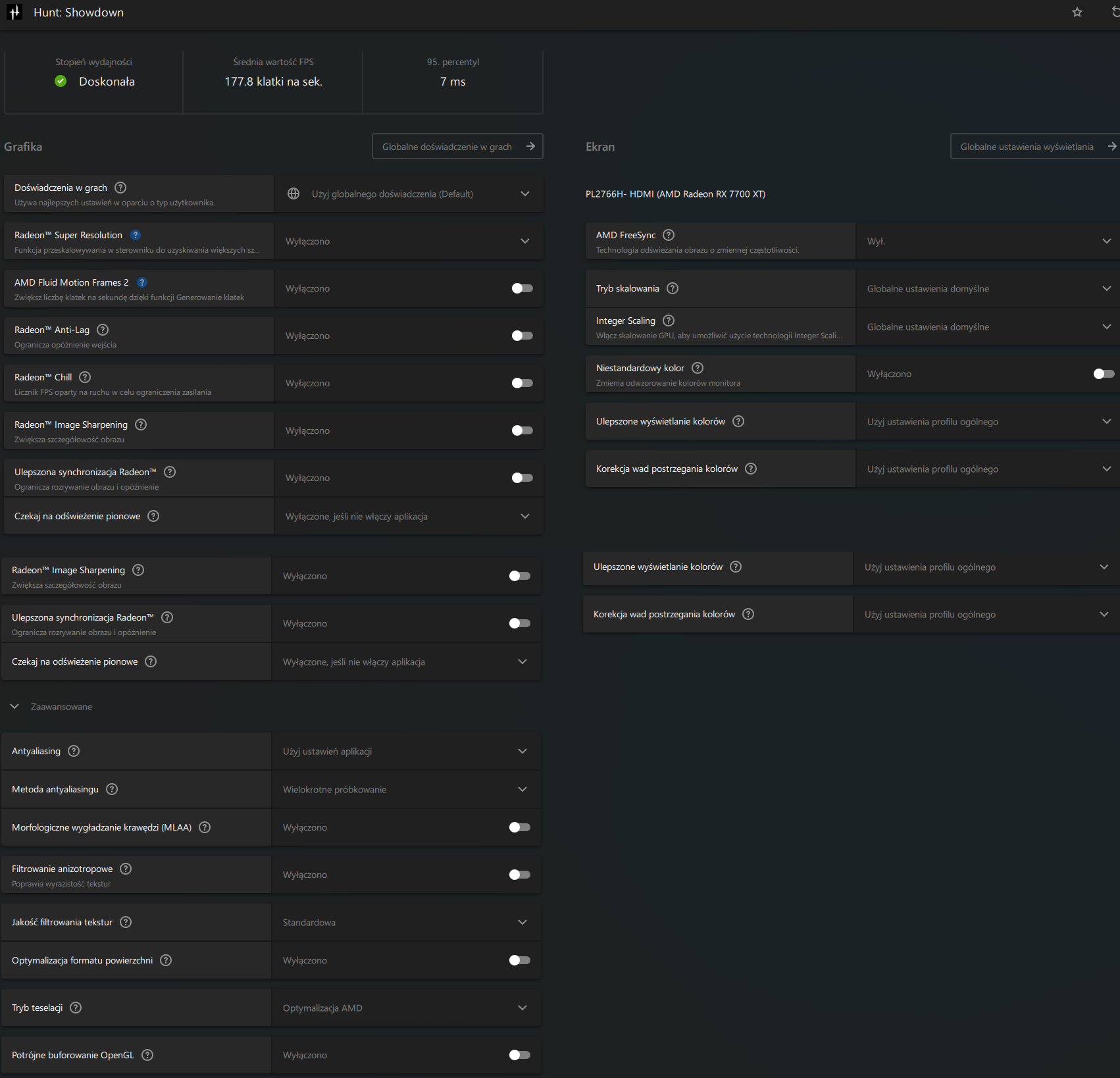This screenshot has height=1078, width=1120.
Task: Enable Potrójne buforowanie OpenGL toggle
Action: tap(519, 1055)
